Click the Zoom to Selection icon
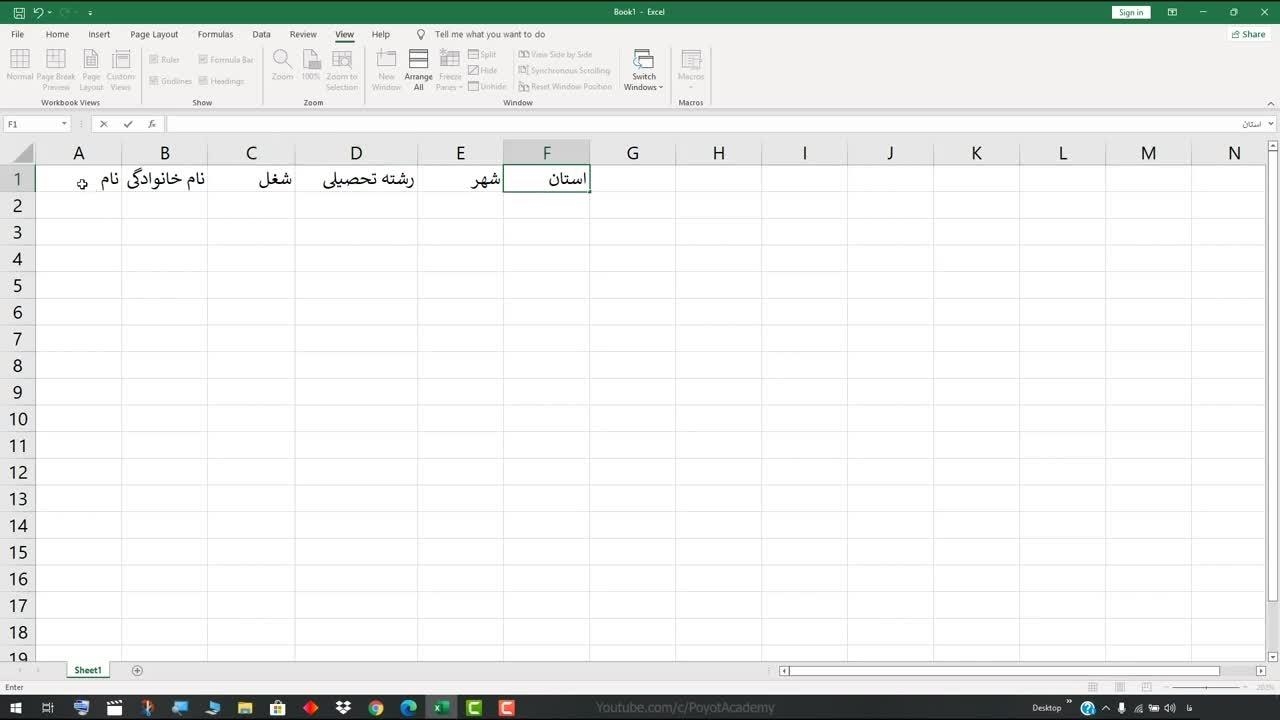 (x=341, y=70)
